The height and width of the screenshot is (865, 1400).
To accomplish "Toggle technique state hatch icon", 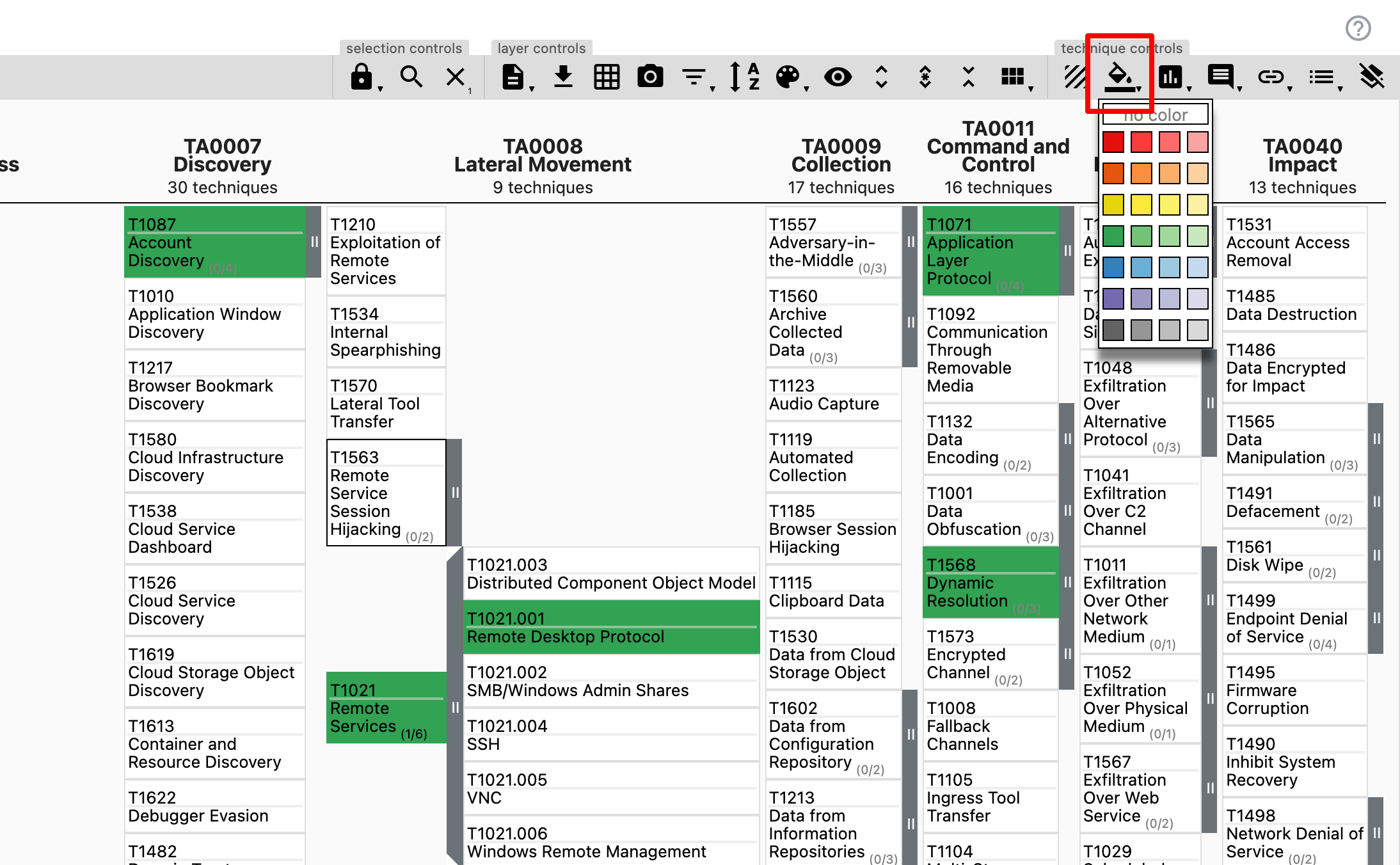I will (1075, 77).
